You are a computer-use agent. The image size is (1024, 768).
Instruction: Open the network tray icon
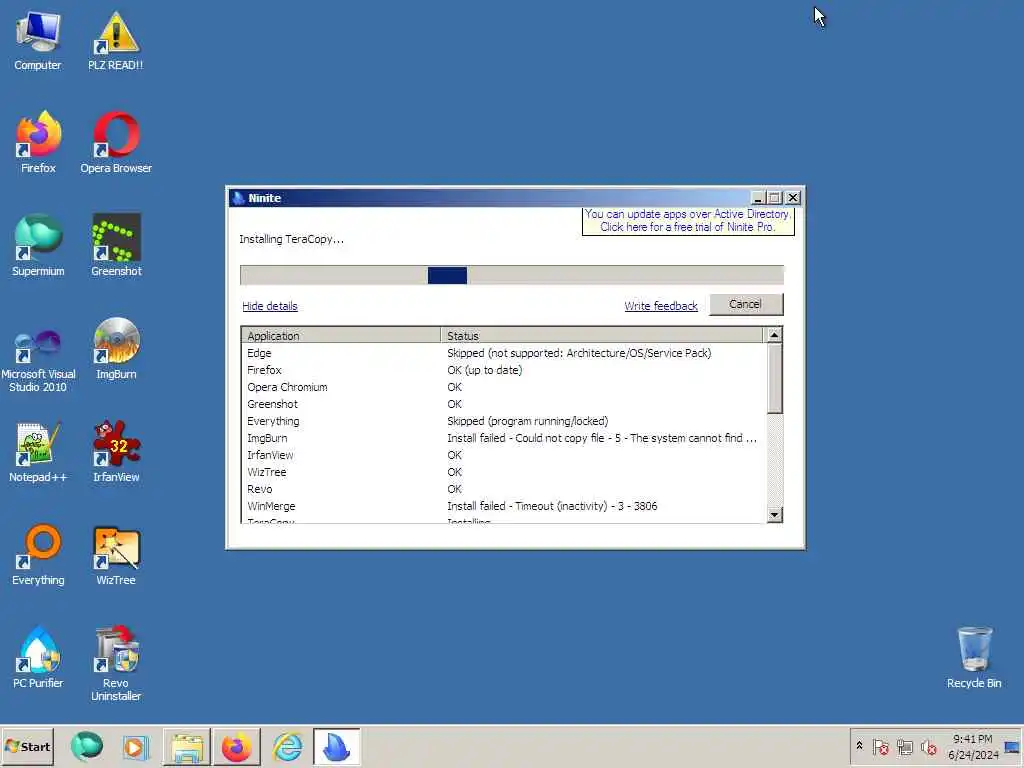coord(904,746)
